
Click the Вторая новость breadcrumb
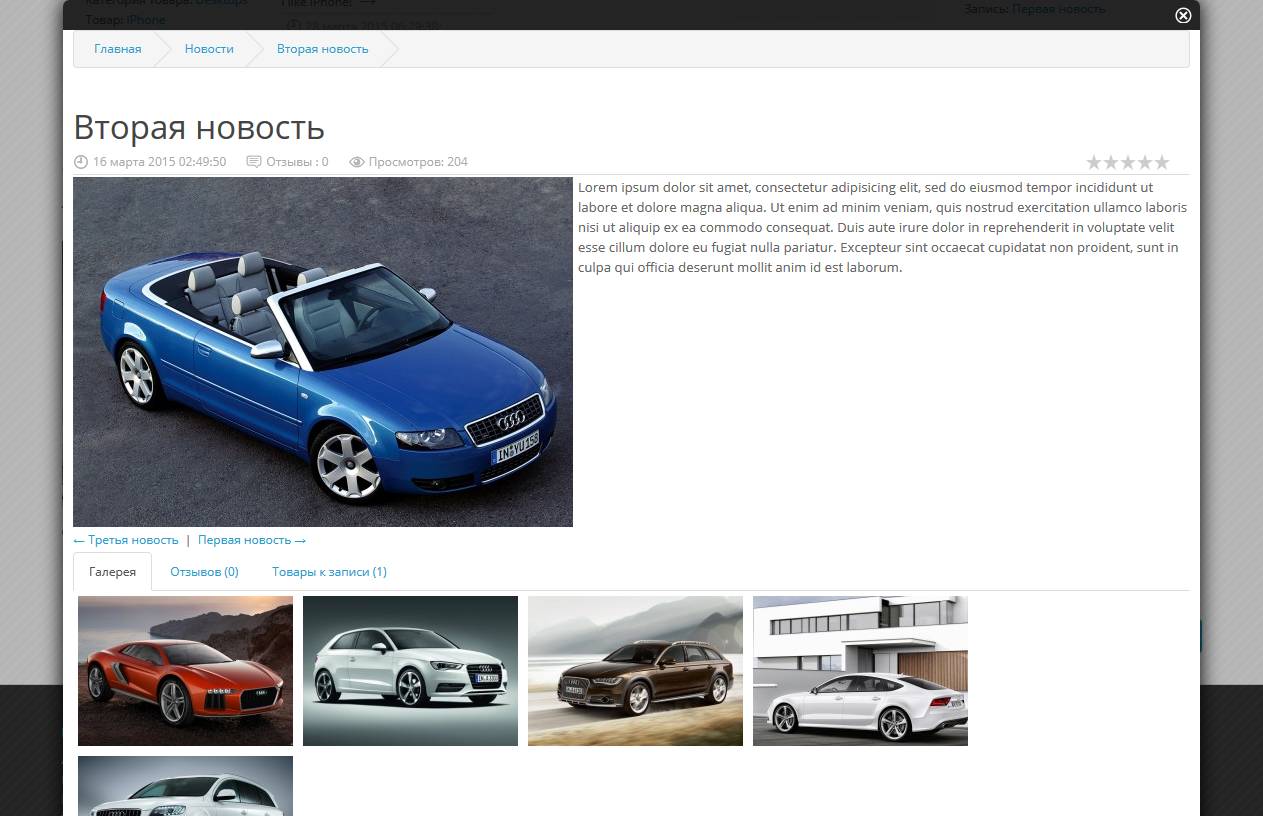pos(322,49)
